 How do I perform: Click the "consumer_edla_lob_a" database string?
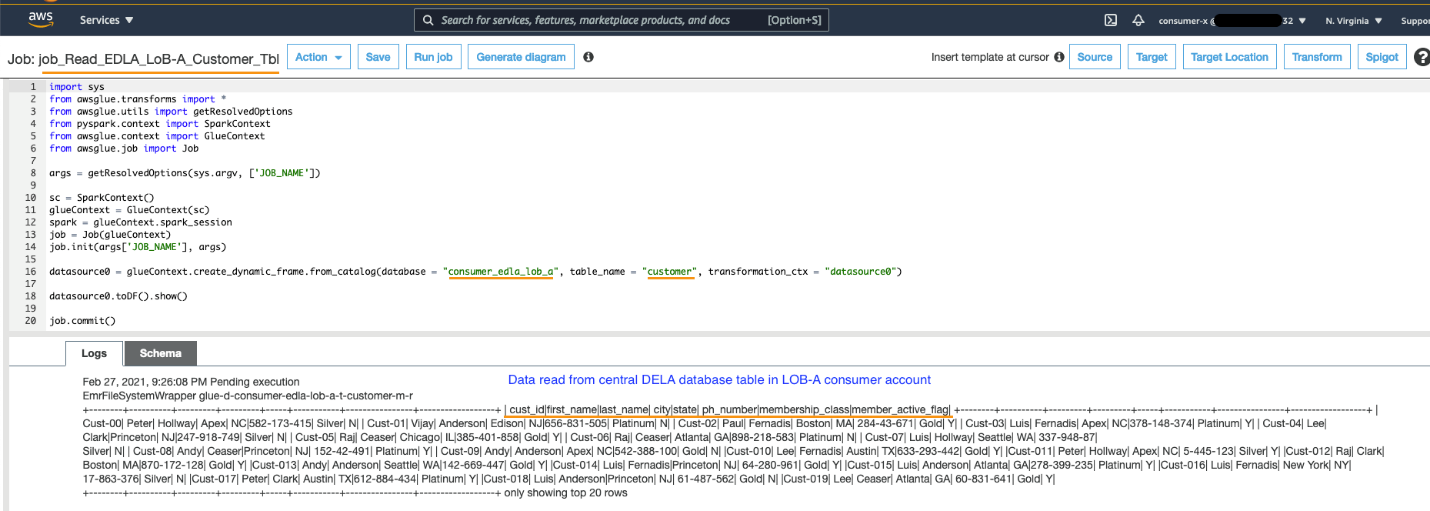[x=501, y=272]
